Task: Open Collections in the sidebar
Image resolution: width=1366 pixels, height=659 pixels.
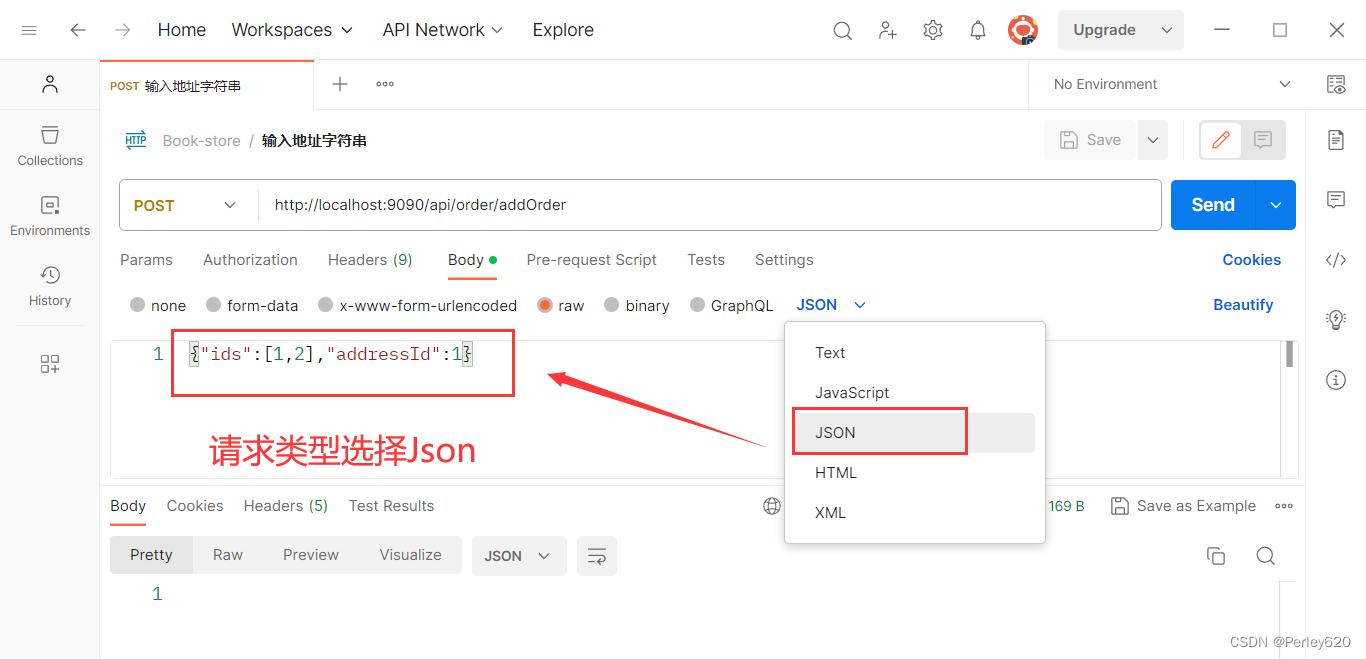Action: pos(50,146)
